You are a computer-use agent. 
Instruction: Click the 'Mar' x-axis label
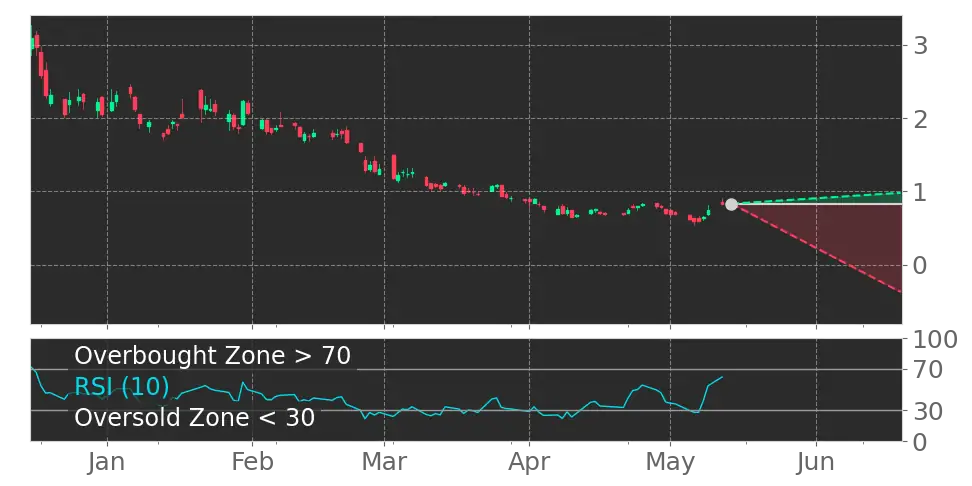click(x=384, y=462)
